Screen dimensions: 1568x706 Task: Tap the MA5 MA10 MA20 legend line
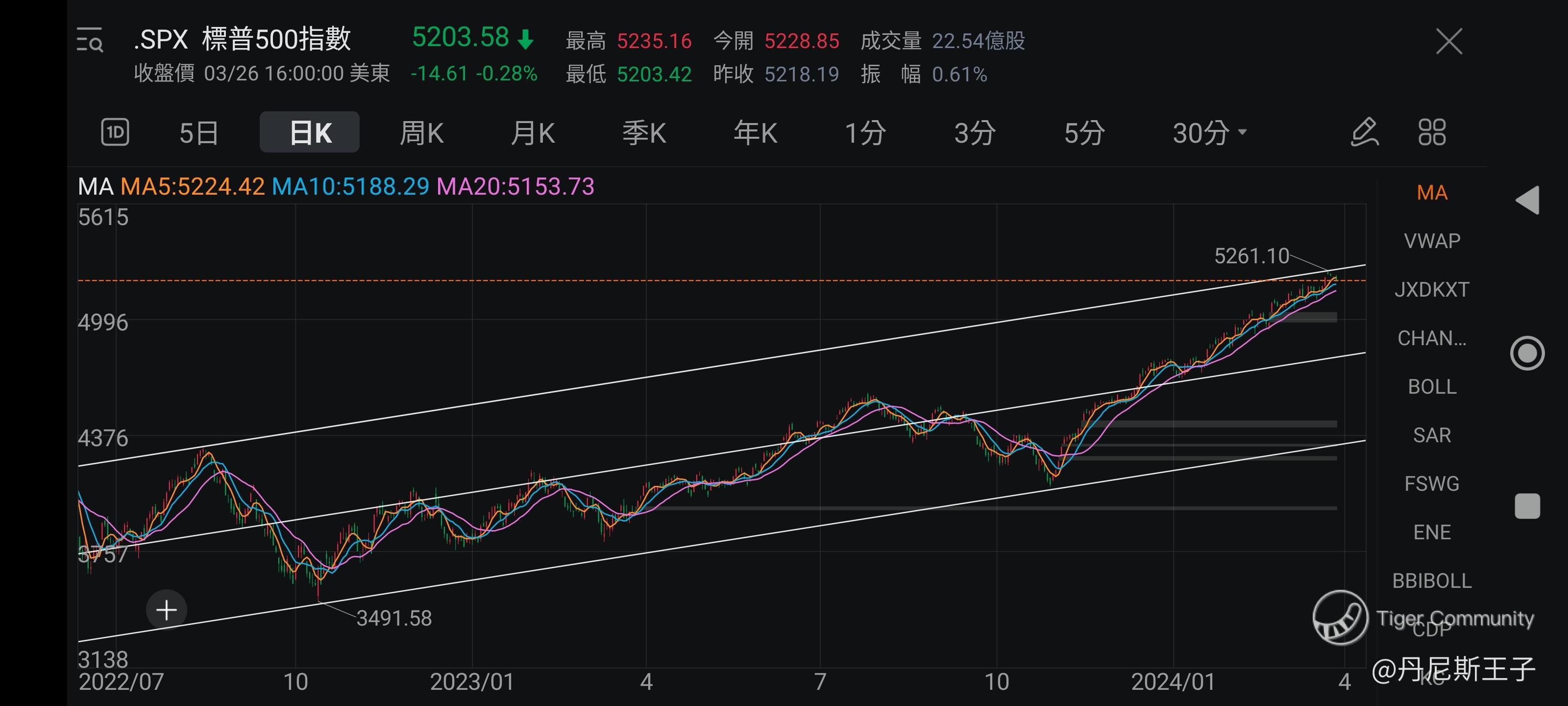pos(336,186)
